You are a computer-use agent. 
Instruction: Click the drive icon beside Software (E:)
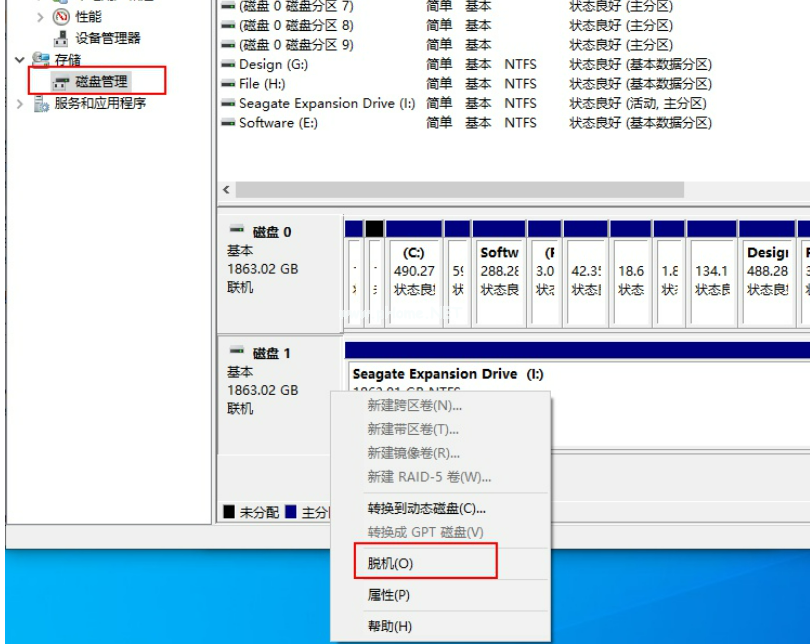click(229, 123)
